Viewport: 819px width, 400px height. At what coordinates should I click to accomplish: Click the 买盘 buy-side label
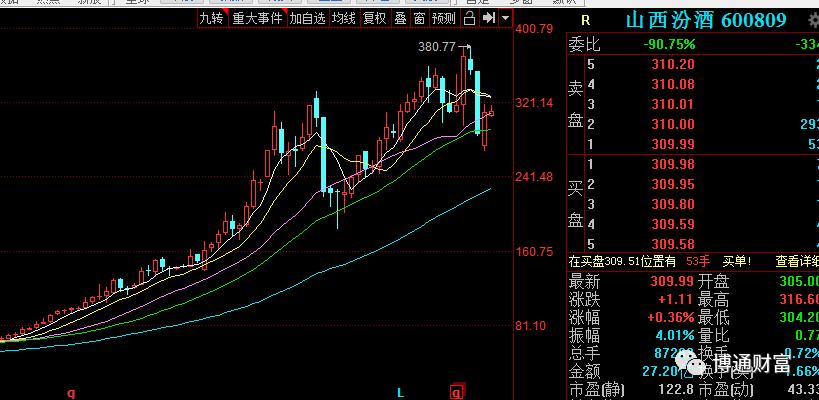click(x=576, y=204)
